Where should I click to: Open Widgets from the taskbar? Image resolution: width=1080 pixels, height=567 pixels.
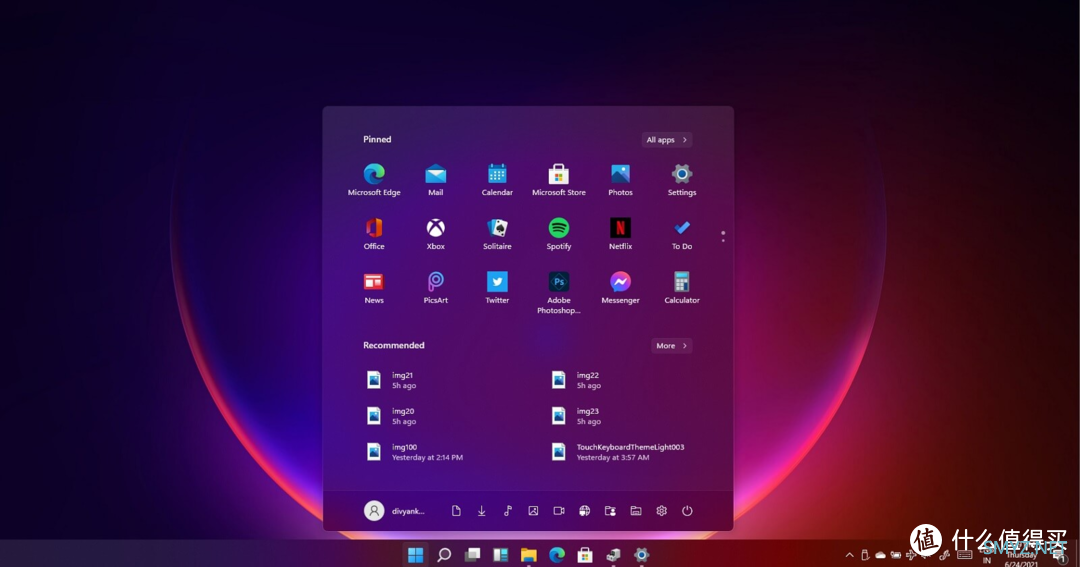pos(501,555)
